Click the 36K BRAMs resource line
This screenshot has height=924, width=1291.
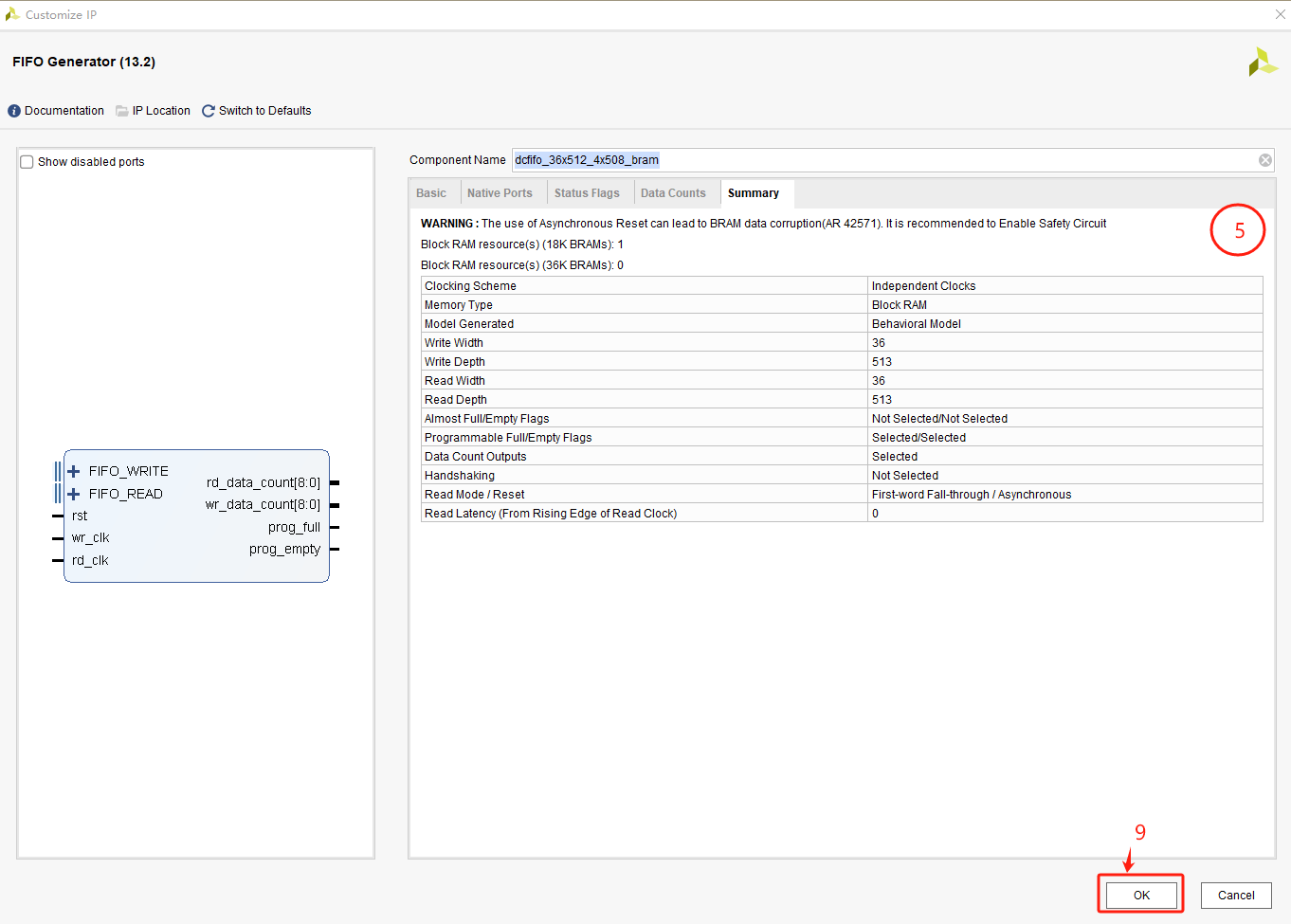click(x=522, y=265)
